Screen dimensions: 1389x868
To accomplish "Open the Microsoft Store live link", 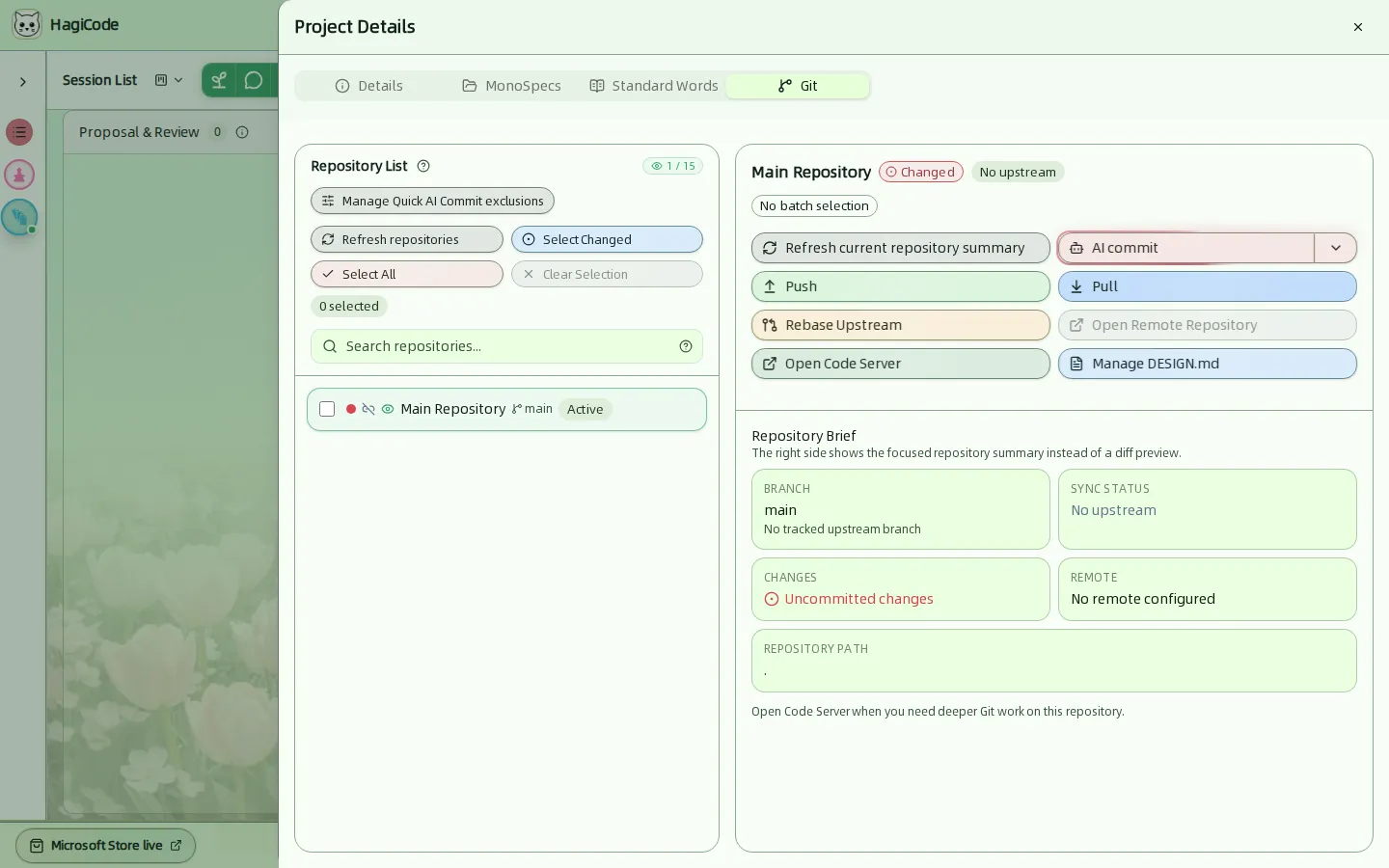I will tap(106, 846).
